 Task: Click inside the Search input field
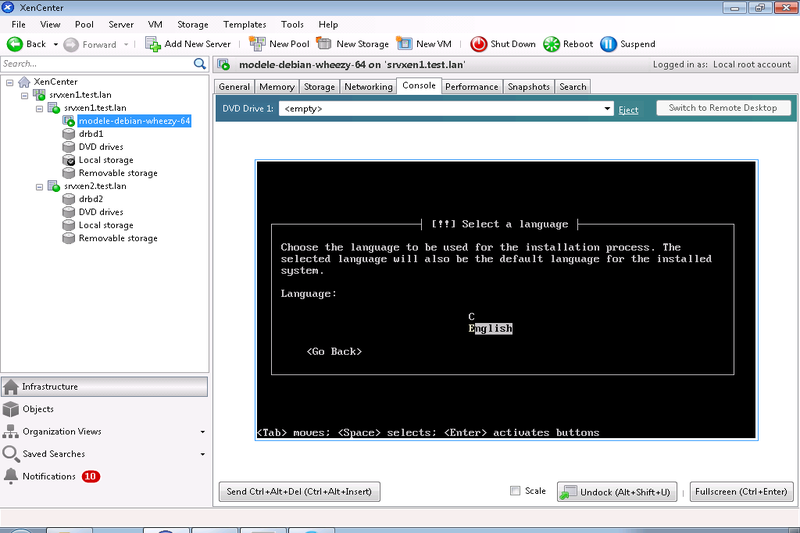pos(97,64)
